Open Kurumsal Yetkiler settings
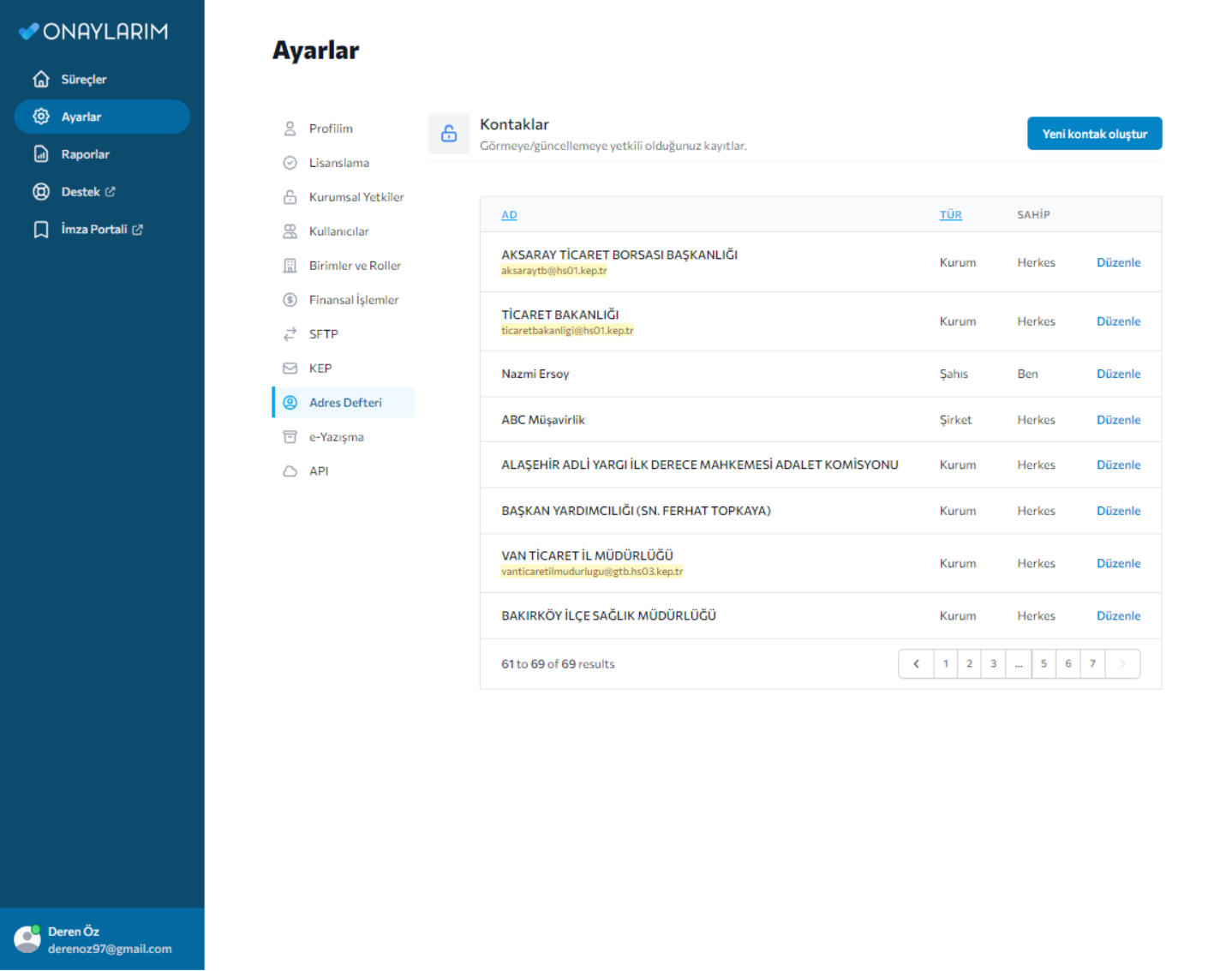This screenshot has width=1232, height=971. [x=356, y=197]
